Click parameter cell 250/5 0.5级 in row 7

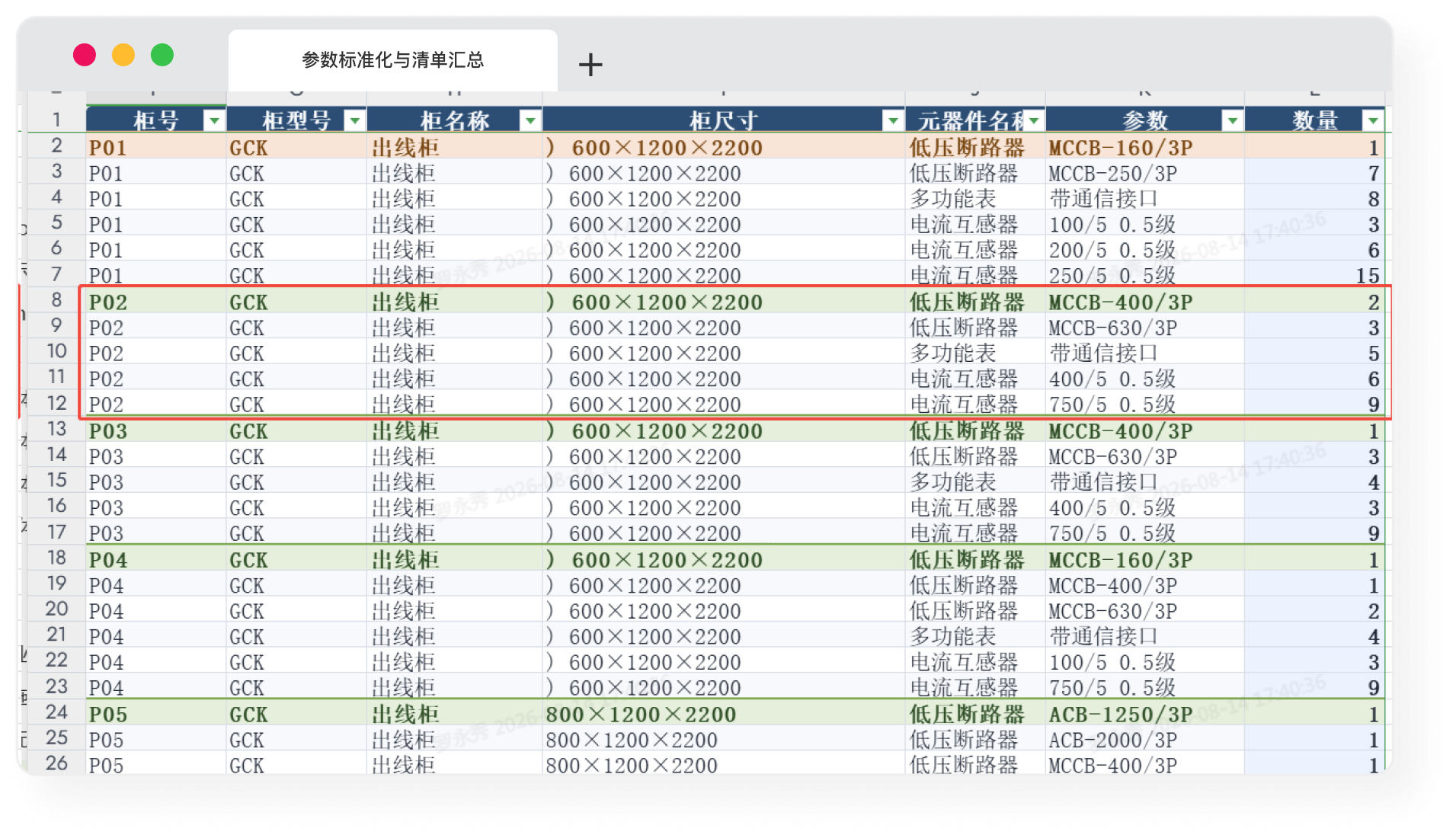point(1145,275)
